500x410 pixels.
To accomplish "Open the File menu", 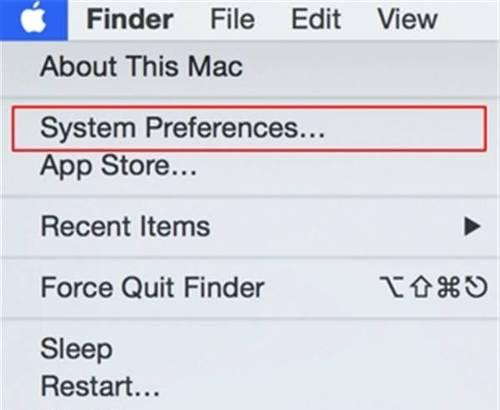I will pos(233,19).
